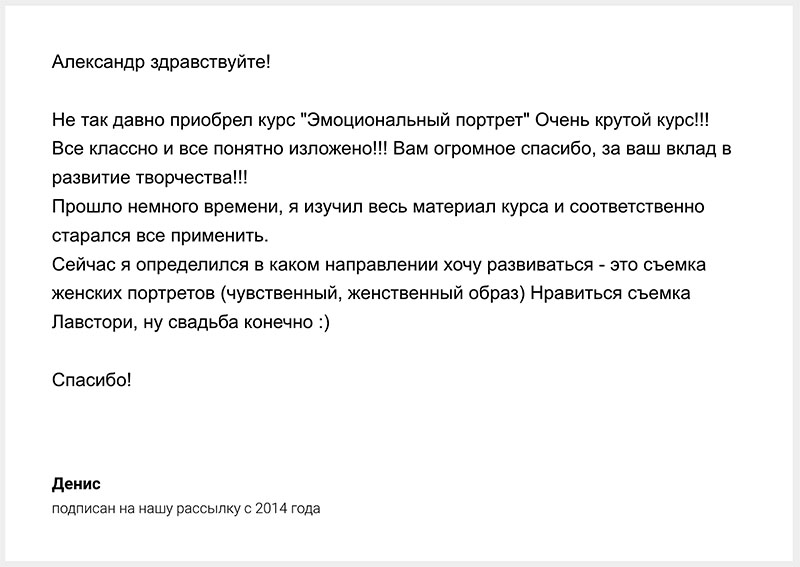The width and height of the screenshot is (800, 567).
Task: Click the words "Нравиться съемка"
Action: 610,293
